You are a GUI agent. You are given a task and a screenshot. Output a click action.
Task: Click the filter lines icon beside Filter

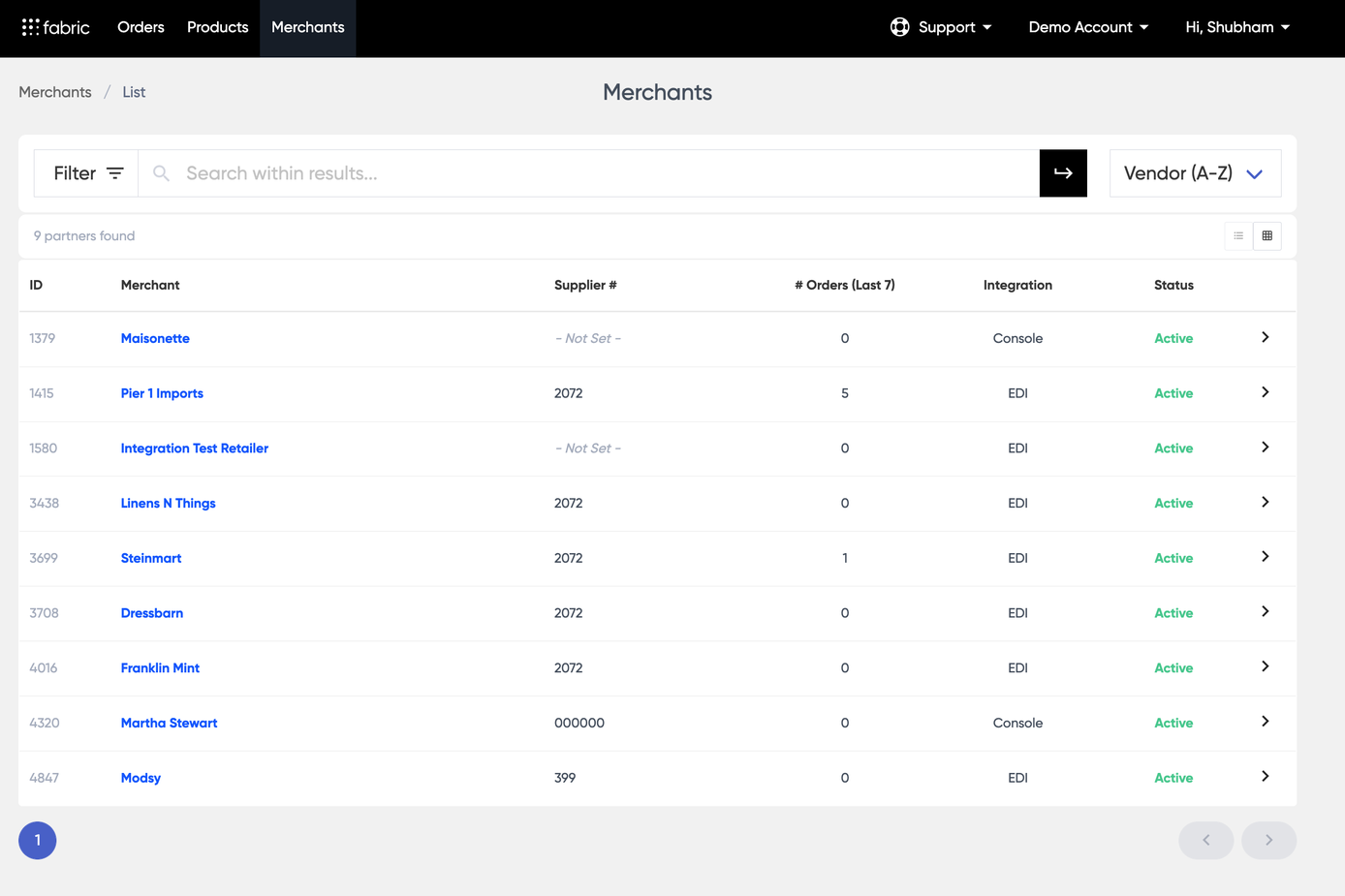point(115,173)
